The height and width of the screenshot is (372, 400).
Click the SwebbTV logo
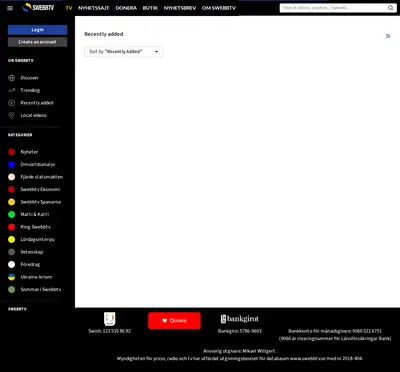point(38,8)
